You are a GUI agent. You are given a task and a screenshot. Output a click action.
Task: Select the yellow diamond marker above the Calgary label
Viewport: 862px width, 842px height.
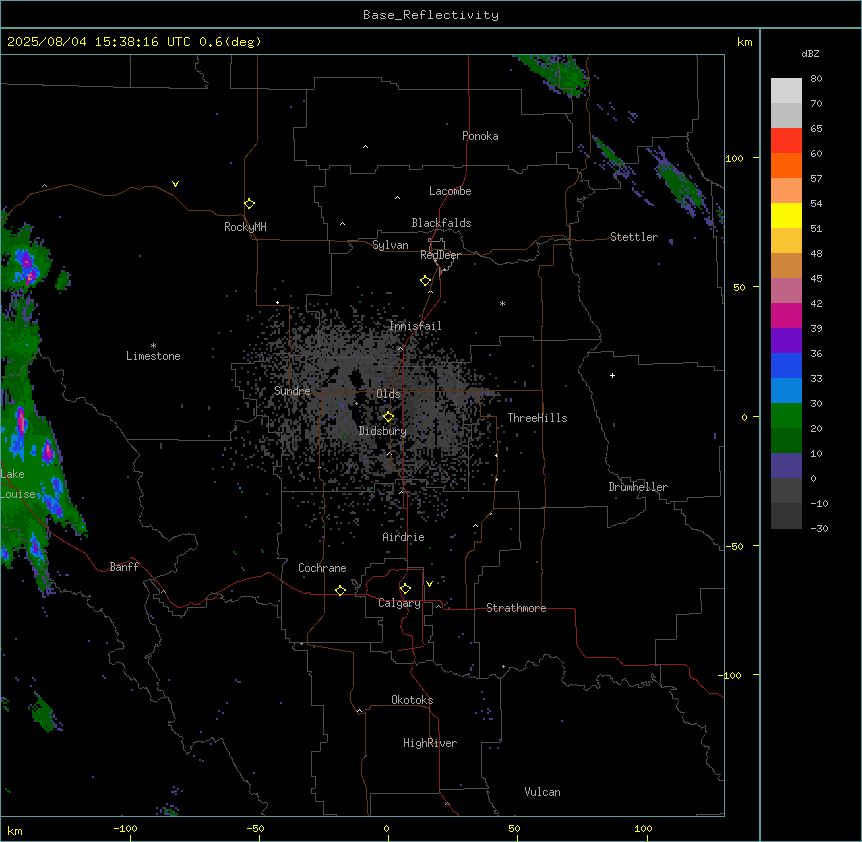click(x=405, y=589)
